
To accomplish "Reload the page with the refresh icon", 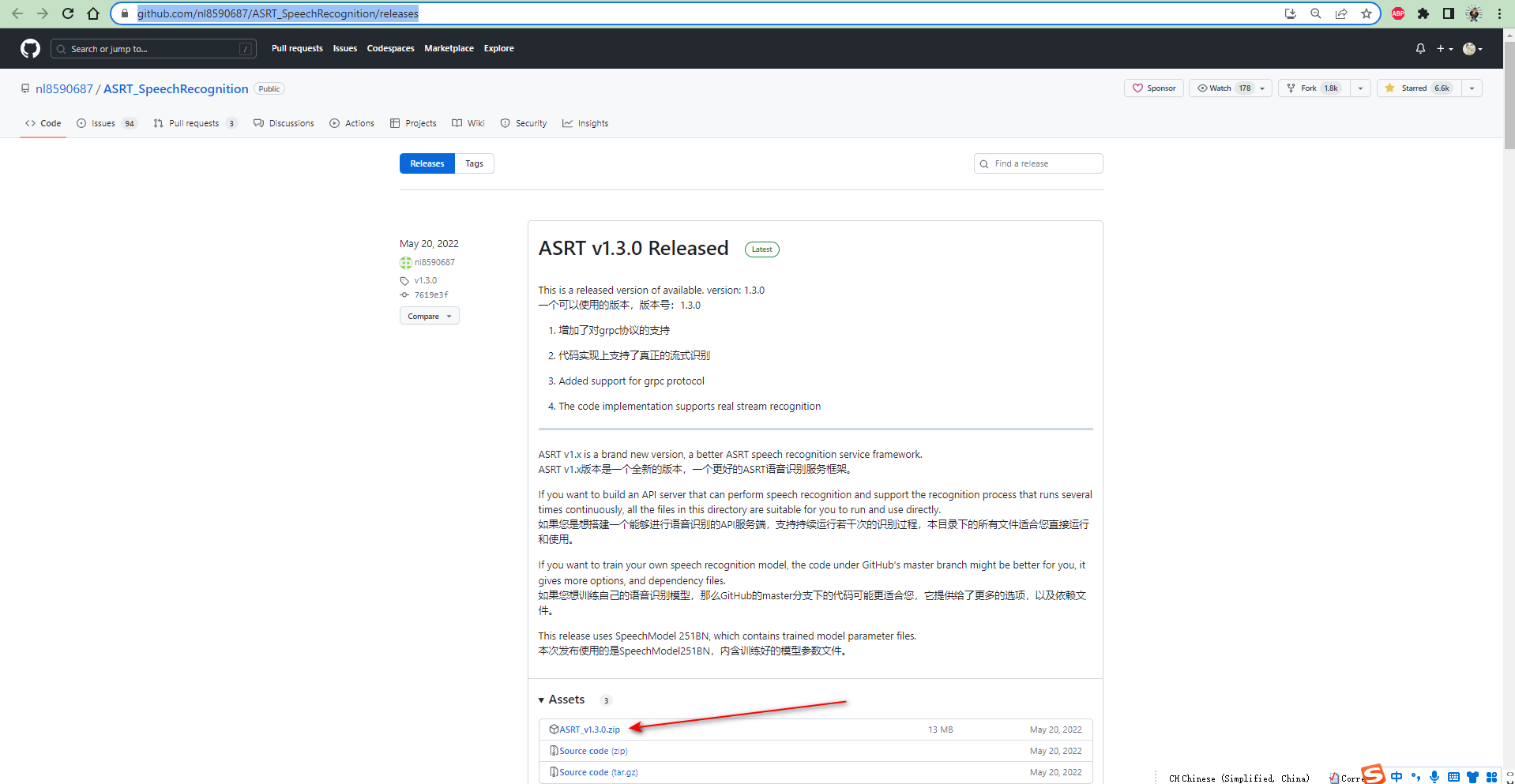I will pos(68,13).
